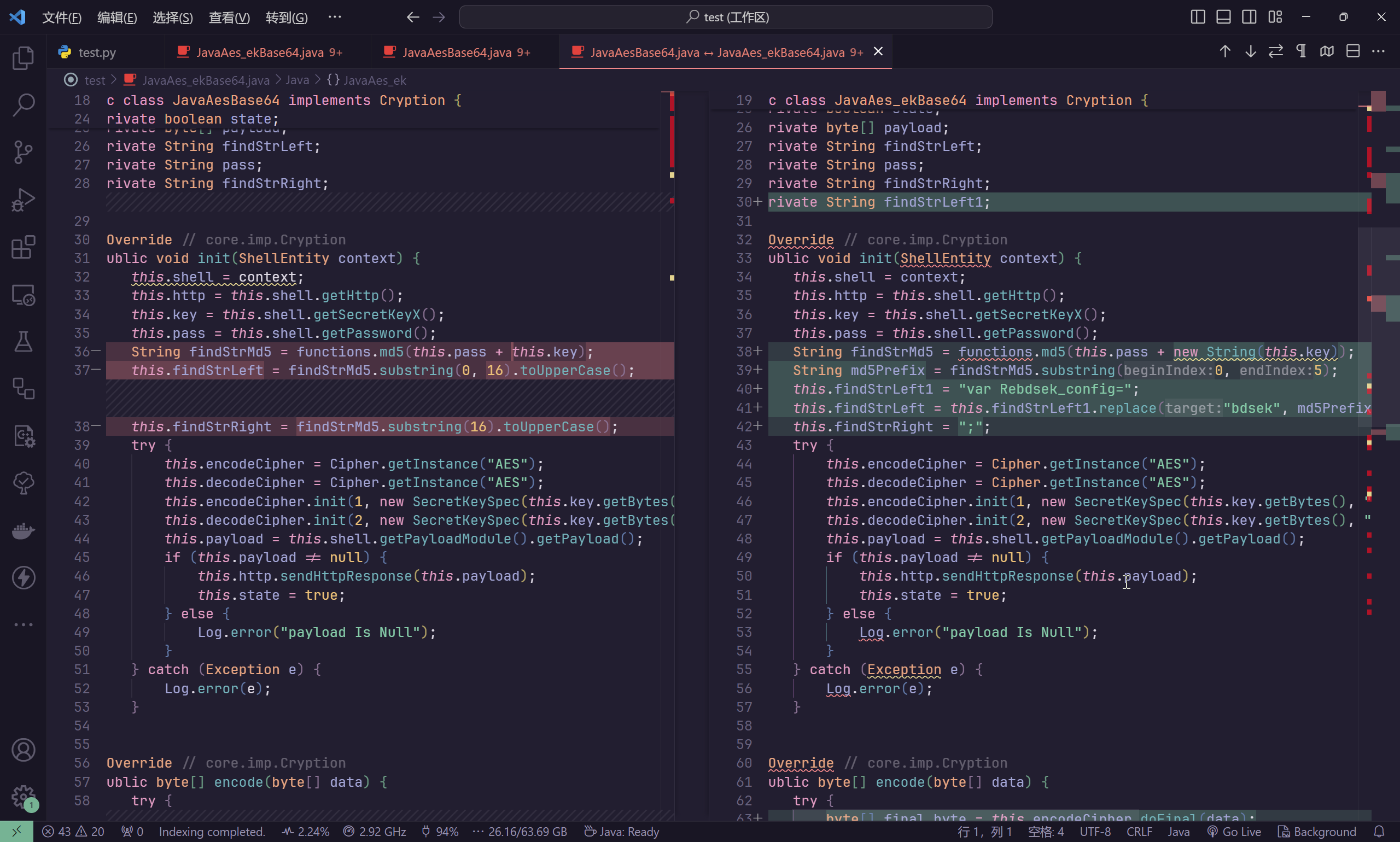Start Go Live server
This screenshot has width=1400, height=842.
tap(1234, 831)
